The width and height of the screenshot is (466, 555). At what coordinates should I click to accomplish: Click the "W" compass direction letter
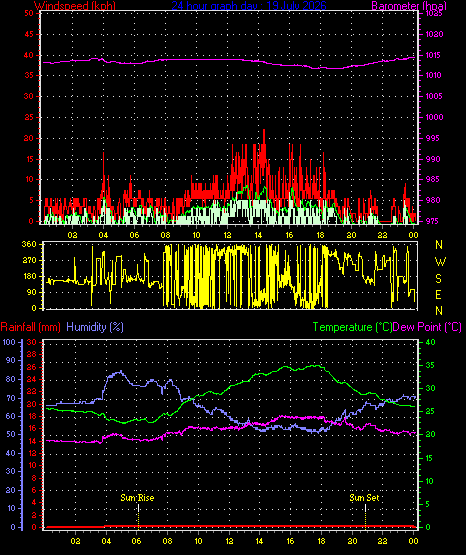[440, 262]
